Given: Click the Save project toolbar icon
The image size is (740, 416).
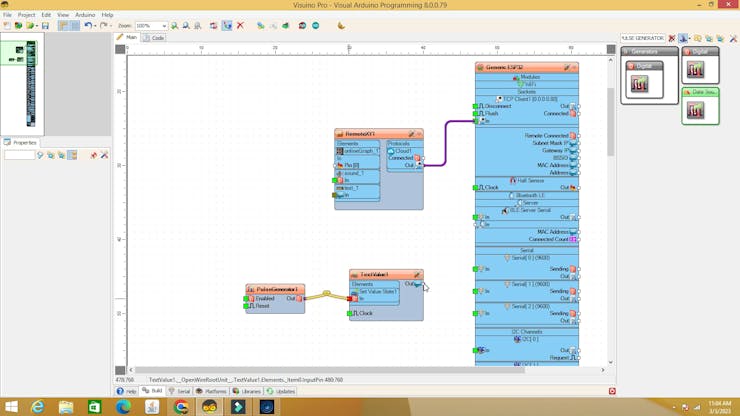Looking at the screenshot, I should [45, 25].
